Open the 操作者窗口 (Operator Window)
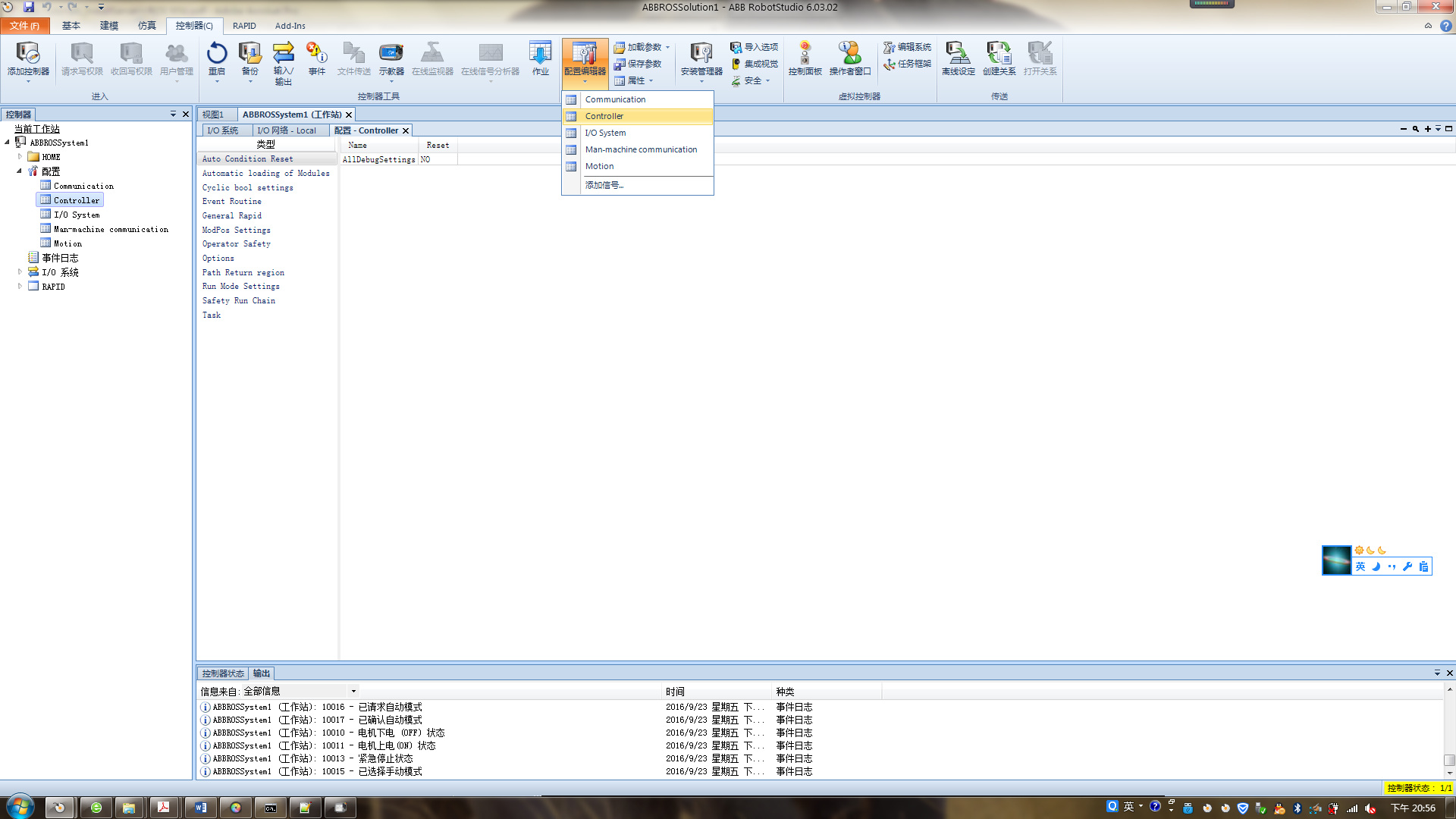Viewport: 1456px width, 819px height. [850, 59]
